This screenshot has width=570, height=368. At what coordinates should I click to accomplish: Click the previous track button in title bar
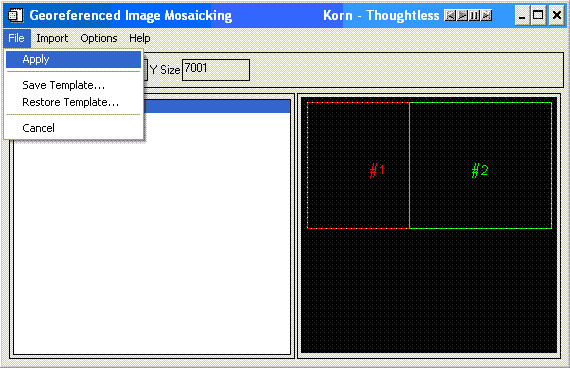click(x=450, y=15)
